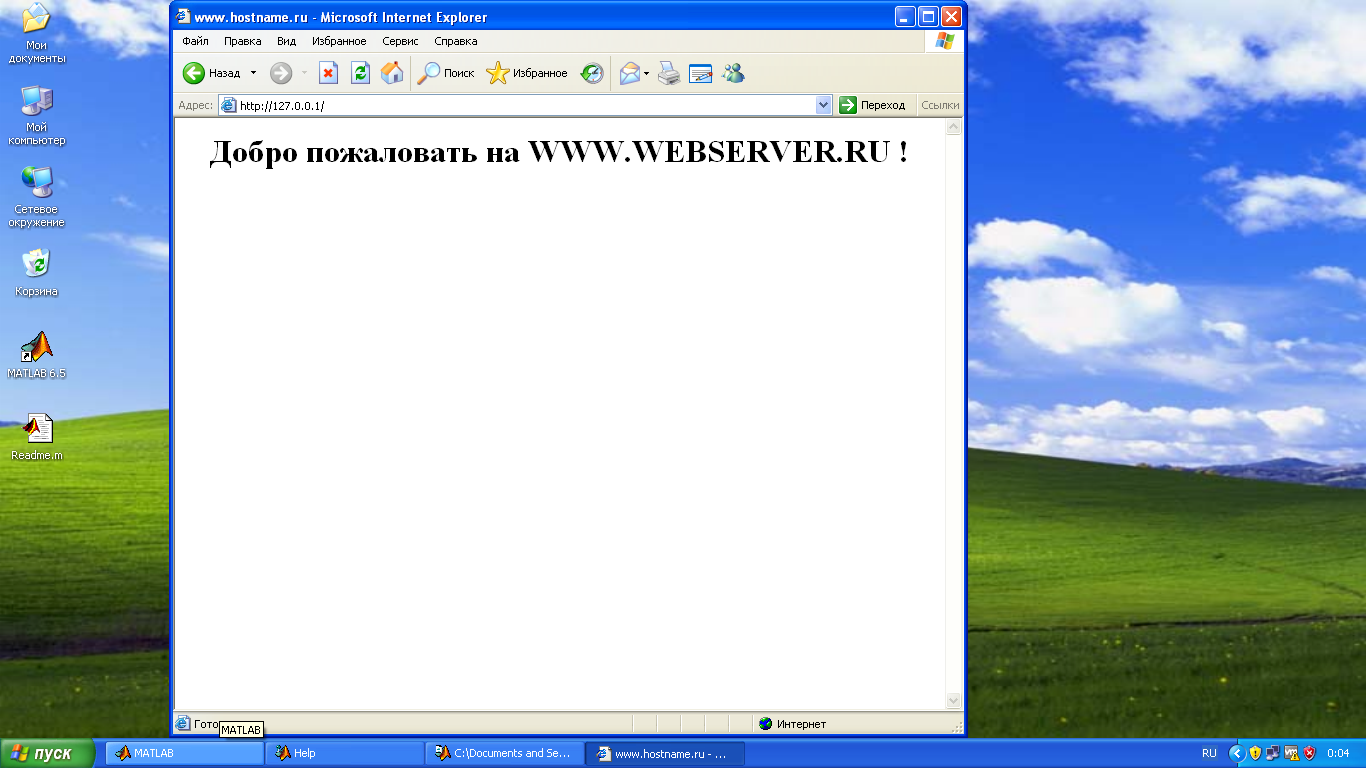
Task: Stop page loading with red X icon
Action: click(x=328, y=73)
